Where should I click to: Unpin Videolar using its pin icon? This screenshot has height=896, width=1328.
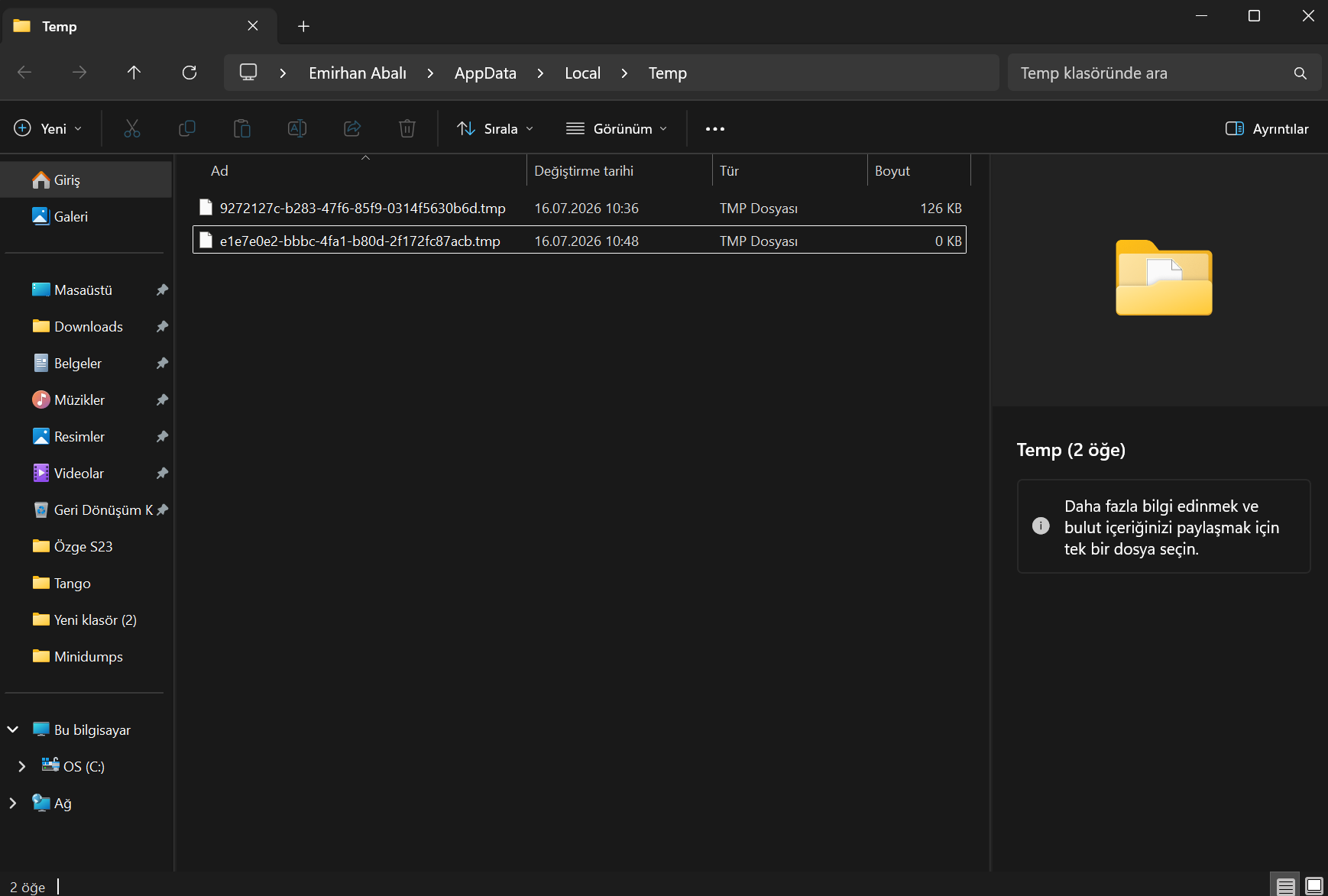coord(162,474)
